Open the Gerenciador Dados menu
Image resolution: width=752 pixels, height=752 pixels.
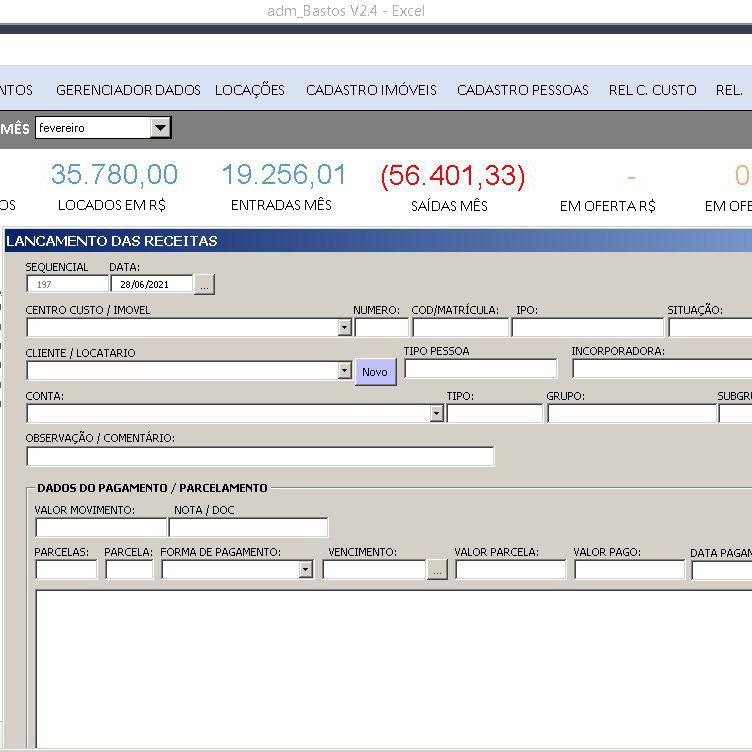[128, 90]
